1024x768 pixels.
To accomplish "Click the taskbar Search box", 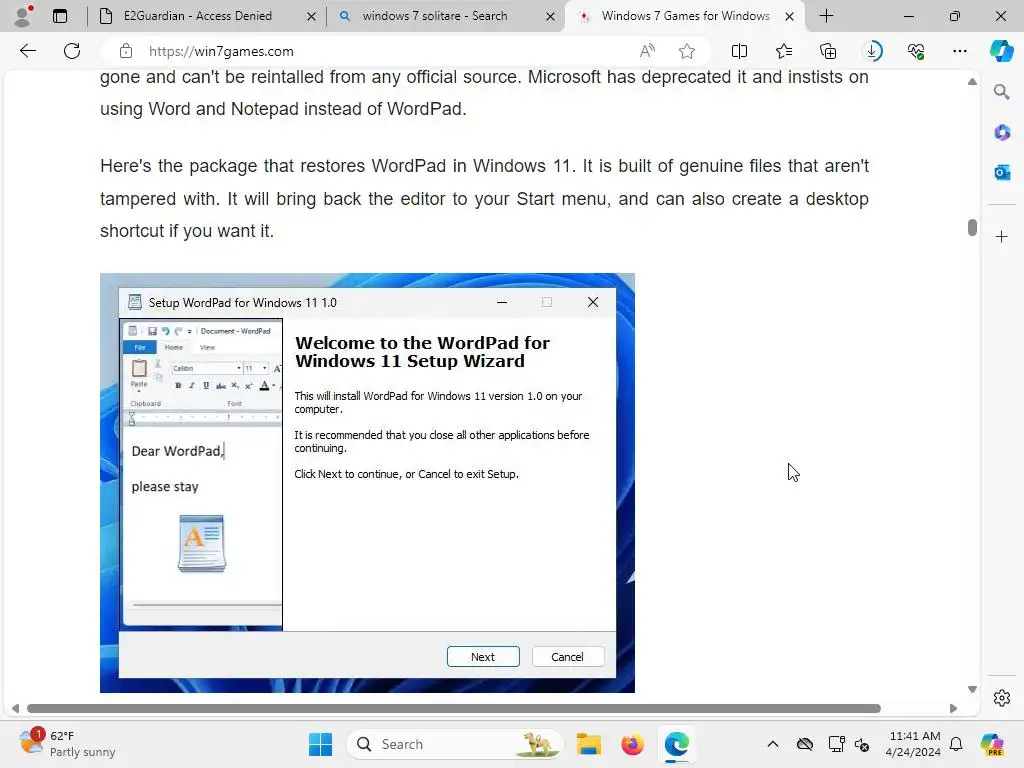I will pos(455,744).
